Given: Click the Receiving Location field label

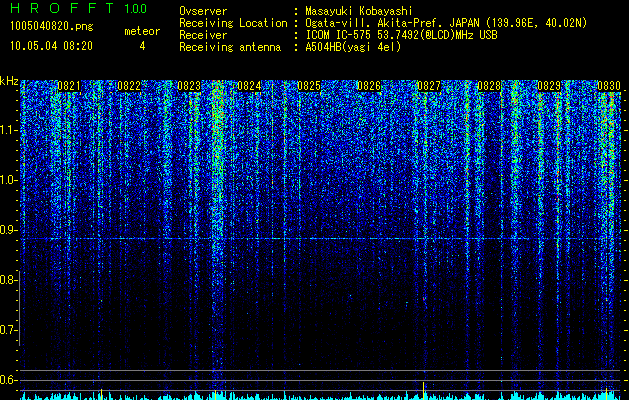Looking at the screenshot, I should coord(233,23).
